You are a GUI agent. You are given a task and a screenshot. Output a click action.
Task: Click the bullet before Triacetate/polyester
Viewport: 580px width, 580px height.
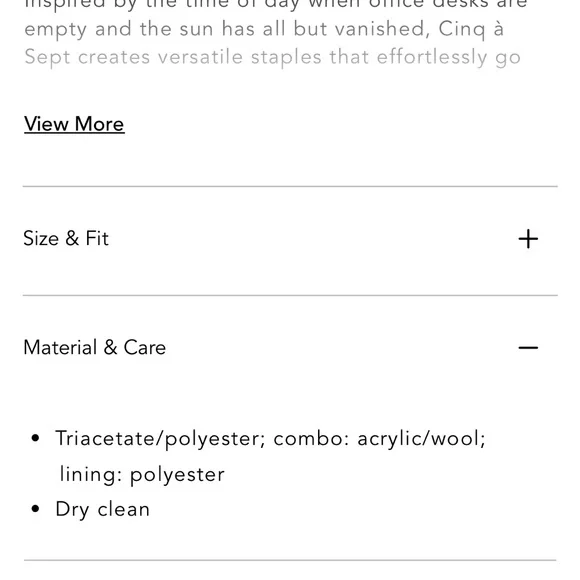[35, 438]
